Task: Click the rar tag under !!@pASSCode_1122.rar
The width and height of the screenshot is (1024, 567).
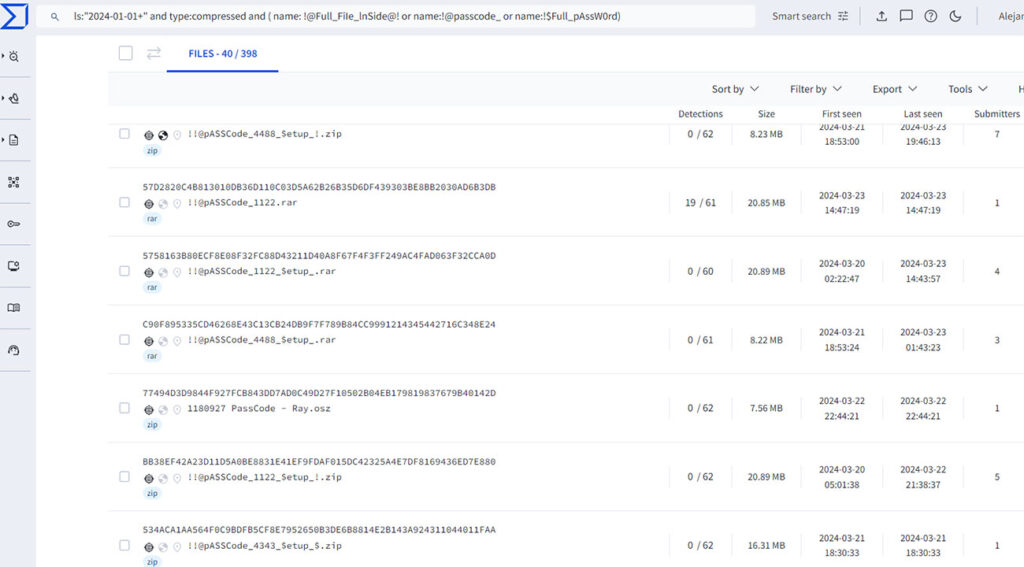Action: pyautogui.click(x=152, y=219)
